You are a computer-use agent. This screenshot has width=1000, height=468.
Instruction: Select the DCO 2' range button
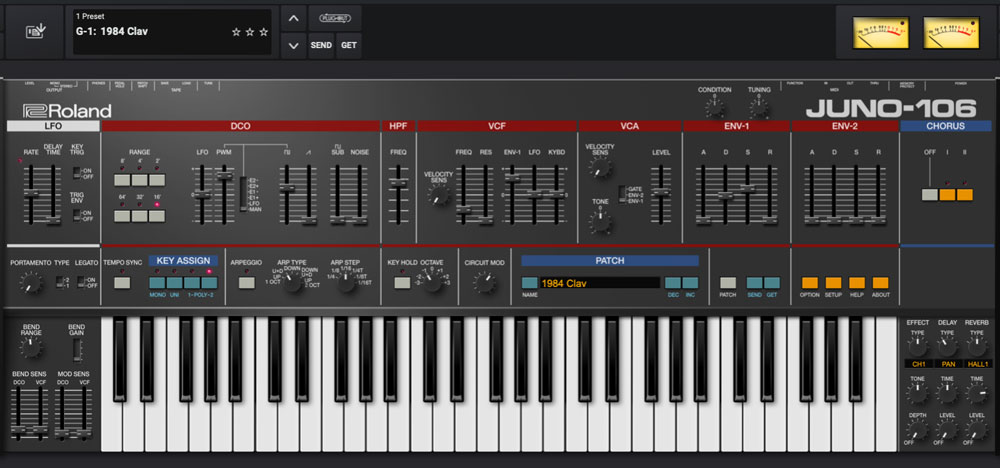click(157, 180)
